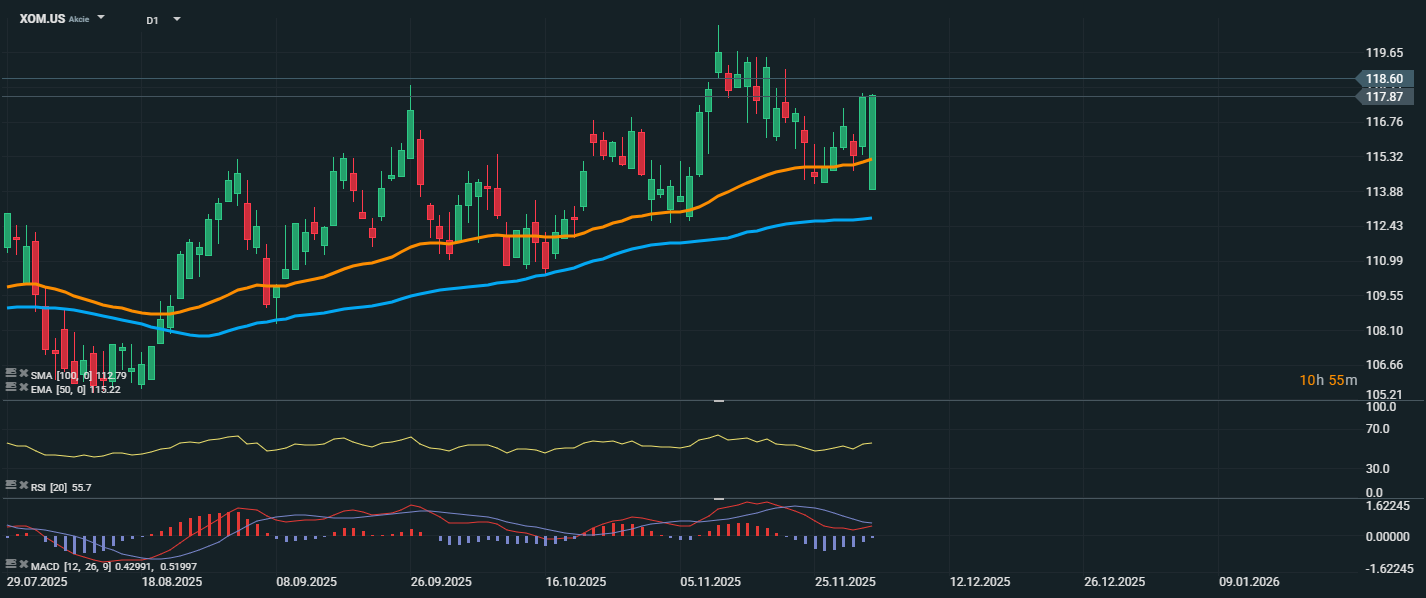Open the D1 timeframe dropdown
This screenshot has height=598, width=1426.
tap(177, 19)
